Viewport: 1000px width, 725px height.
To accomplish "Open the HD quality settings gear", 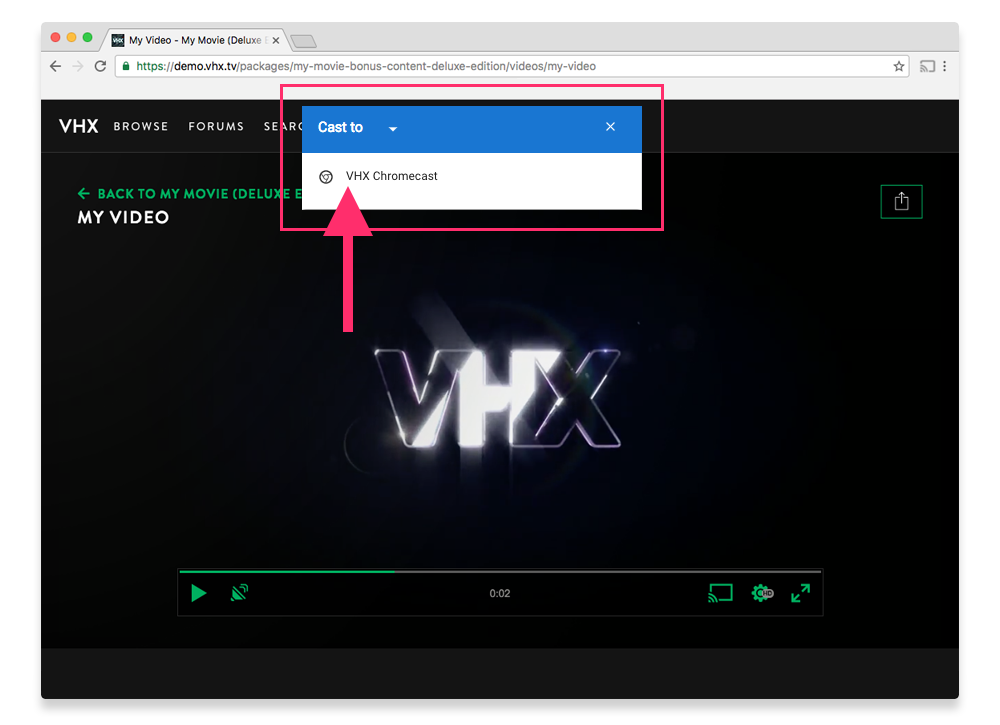I will [761, 592].
